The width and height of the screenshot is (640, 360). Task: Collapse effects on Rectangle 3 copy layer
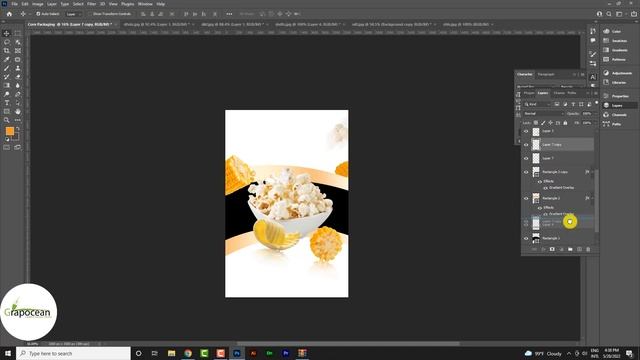click(x=592, y=172)
